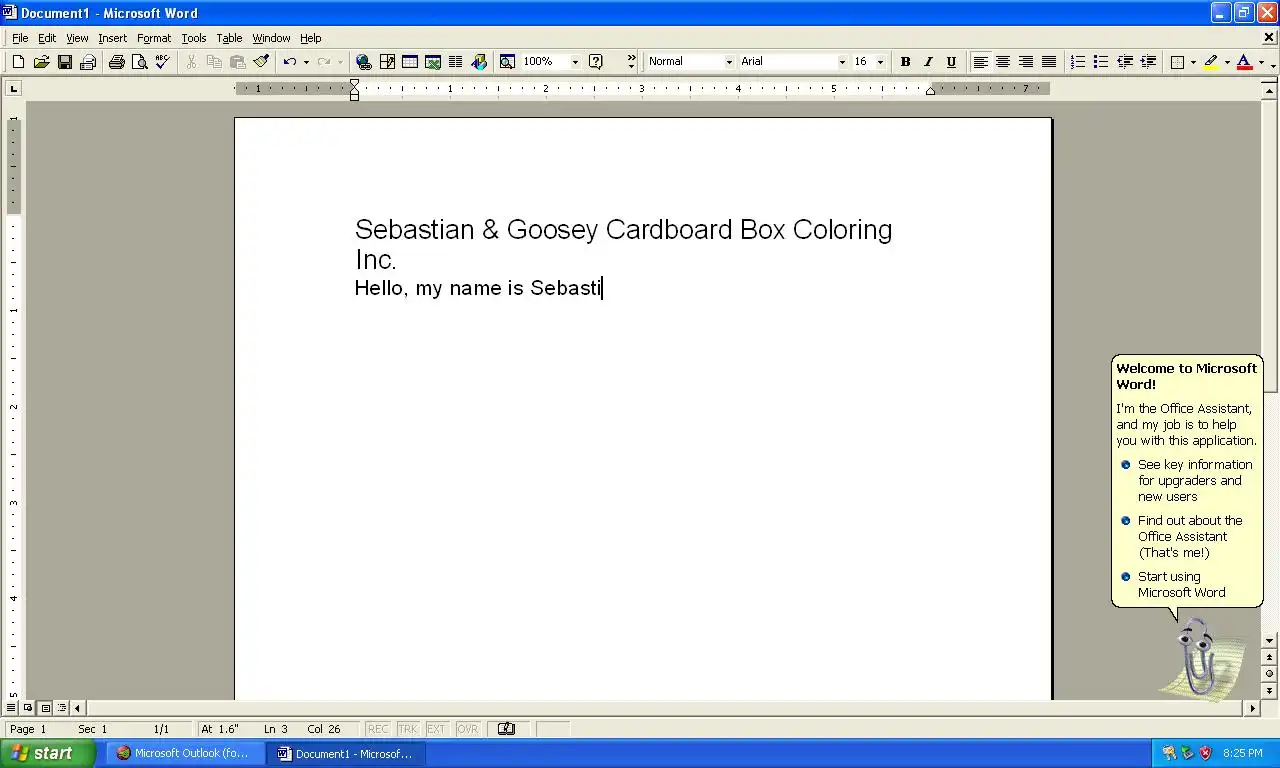Run Spelling and Grammar check

coord(162,62)
